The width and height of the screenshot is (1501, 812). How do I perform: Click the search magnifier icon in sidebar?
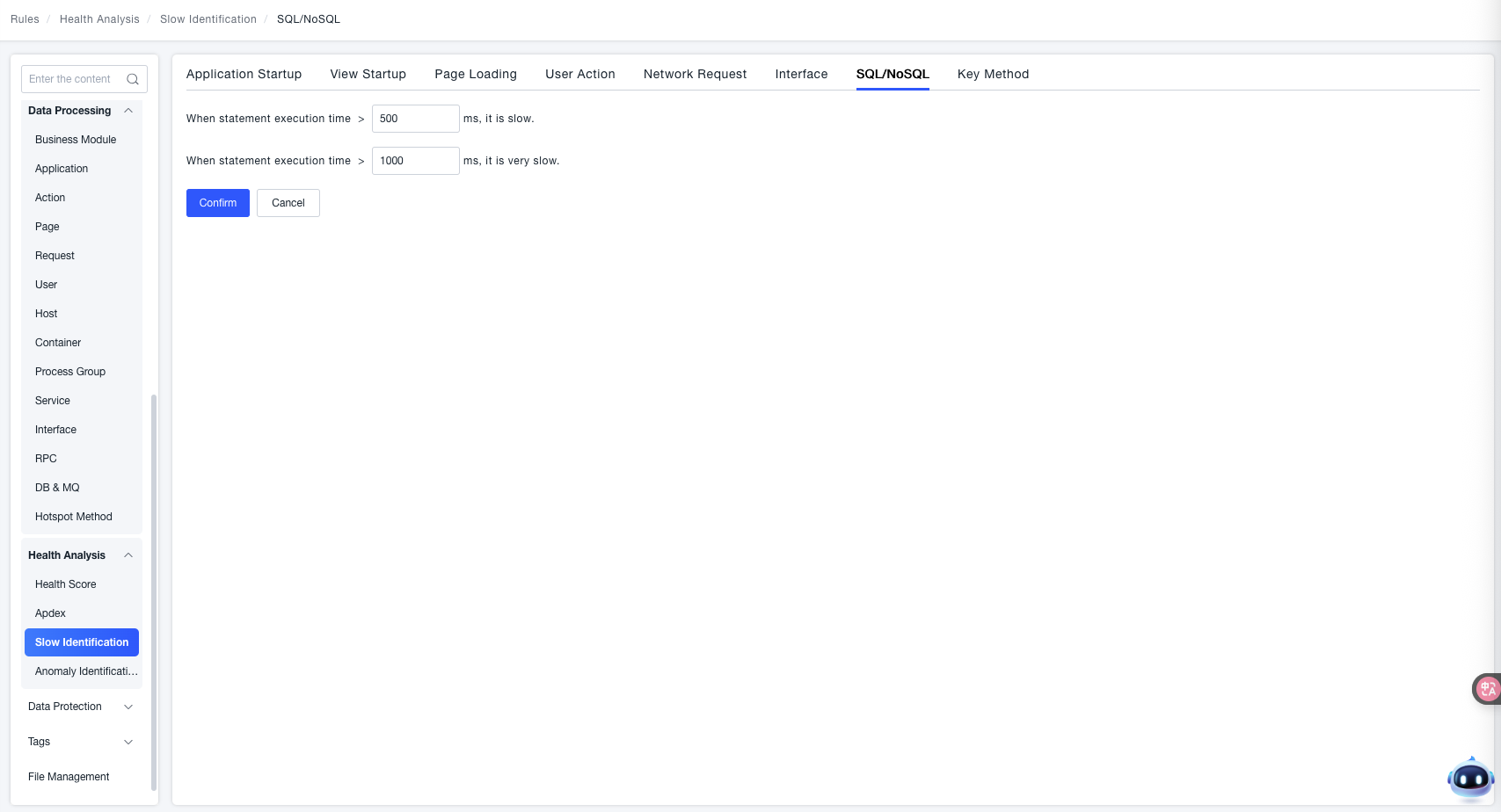tap(133, 79)
